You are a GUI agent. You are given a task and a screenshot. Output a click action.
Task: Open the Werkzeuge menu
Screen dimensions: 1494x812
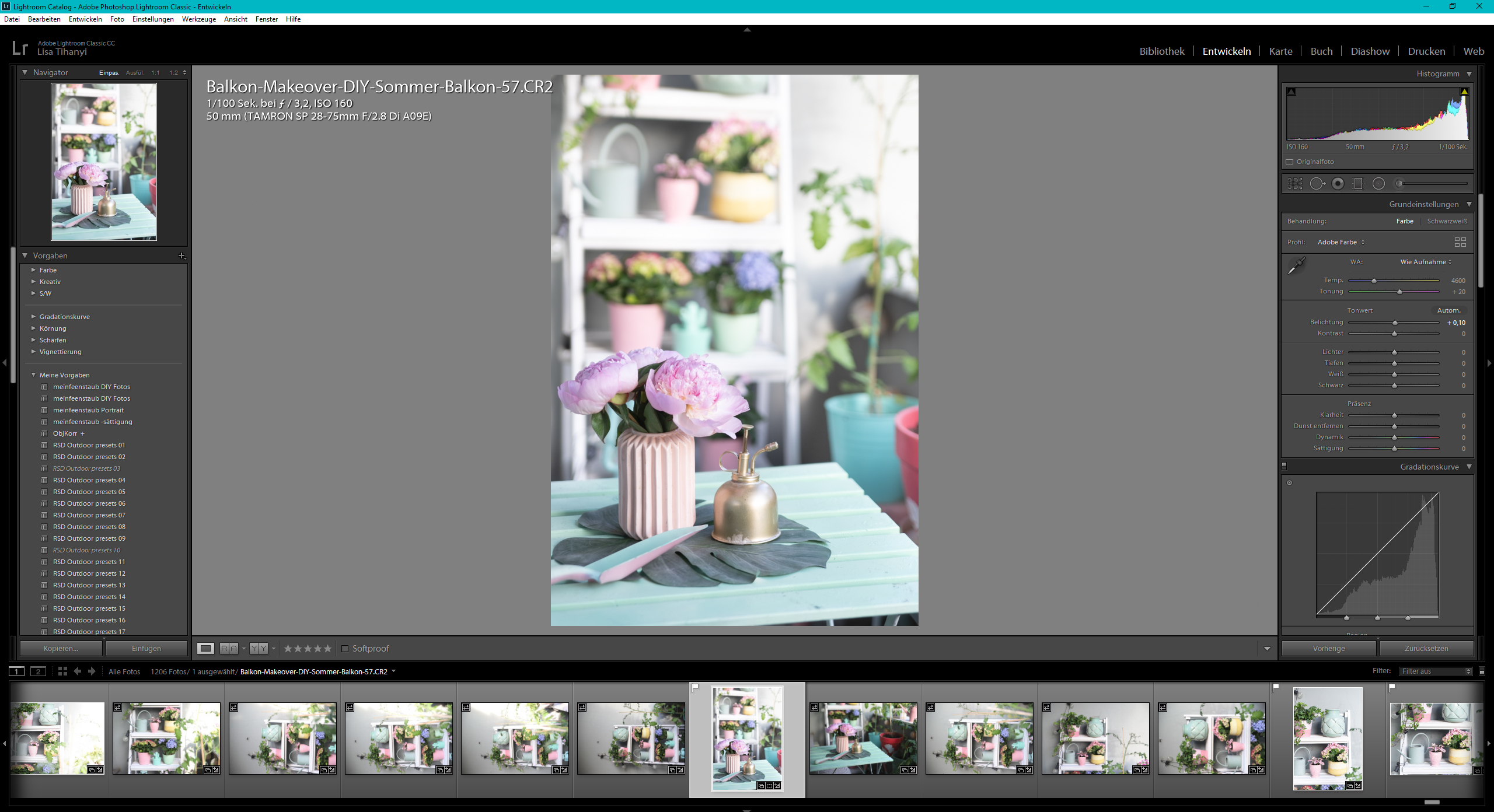point(198,19)
